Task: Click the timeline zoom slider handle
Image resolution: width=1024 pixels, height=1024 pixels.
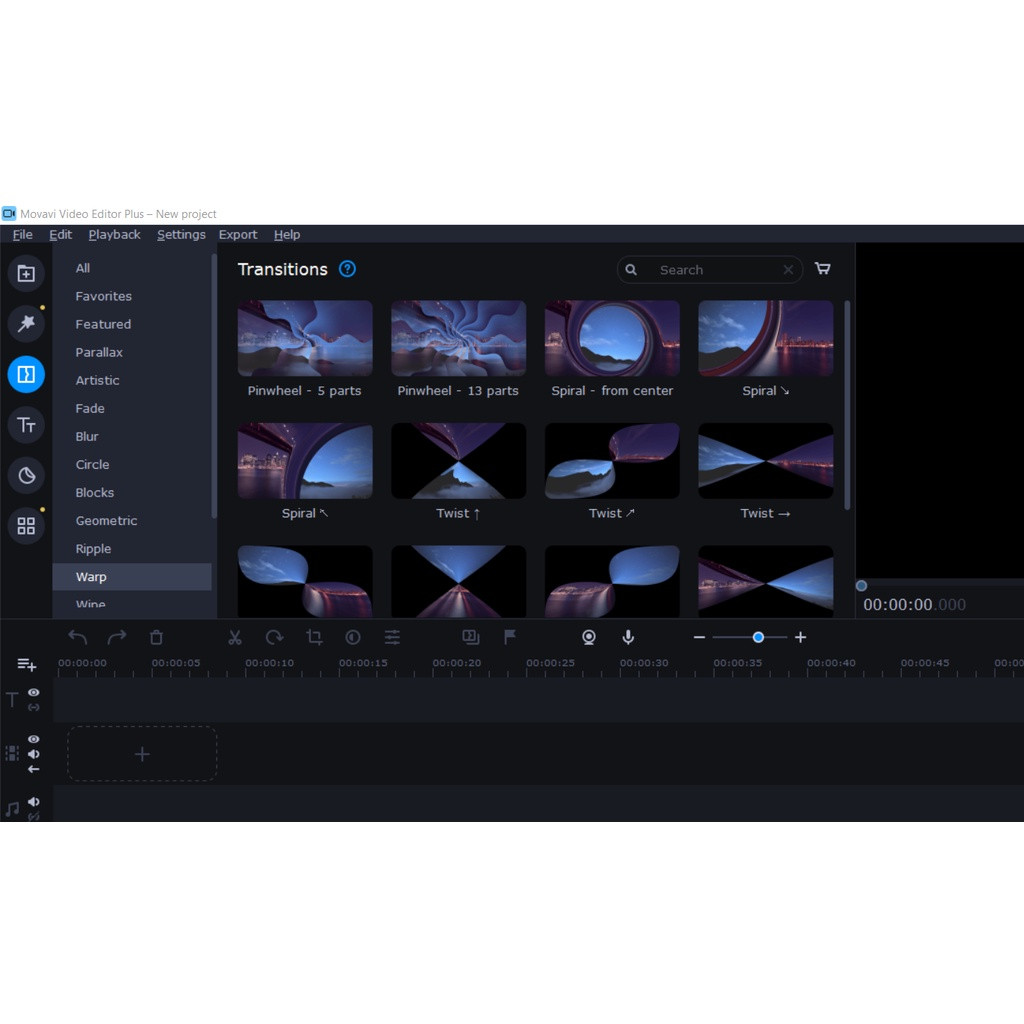Action: tap(758, 637)
